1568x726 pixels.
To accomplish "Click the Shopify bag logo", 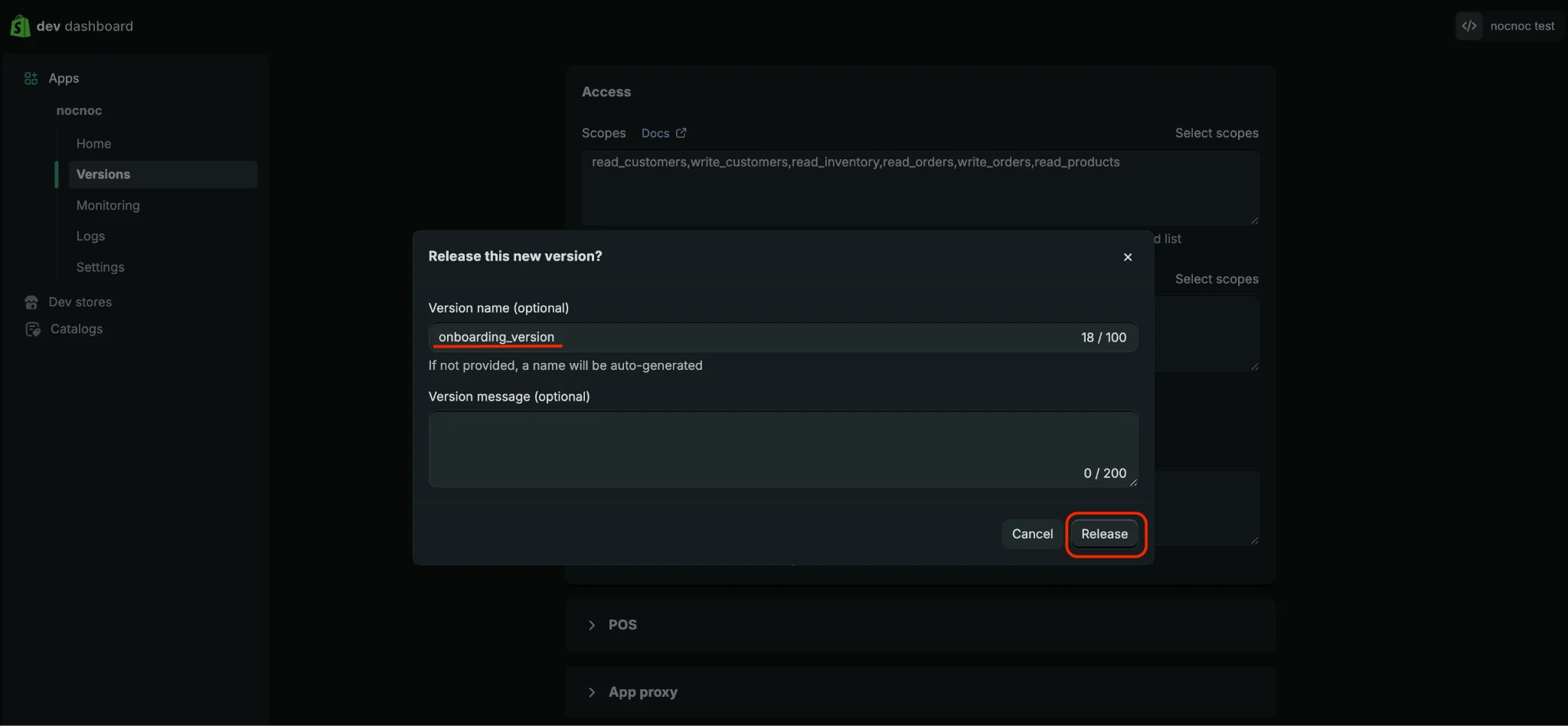I will 20,26.
